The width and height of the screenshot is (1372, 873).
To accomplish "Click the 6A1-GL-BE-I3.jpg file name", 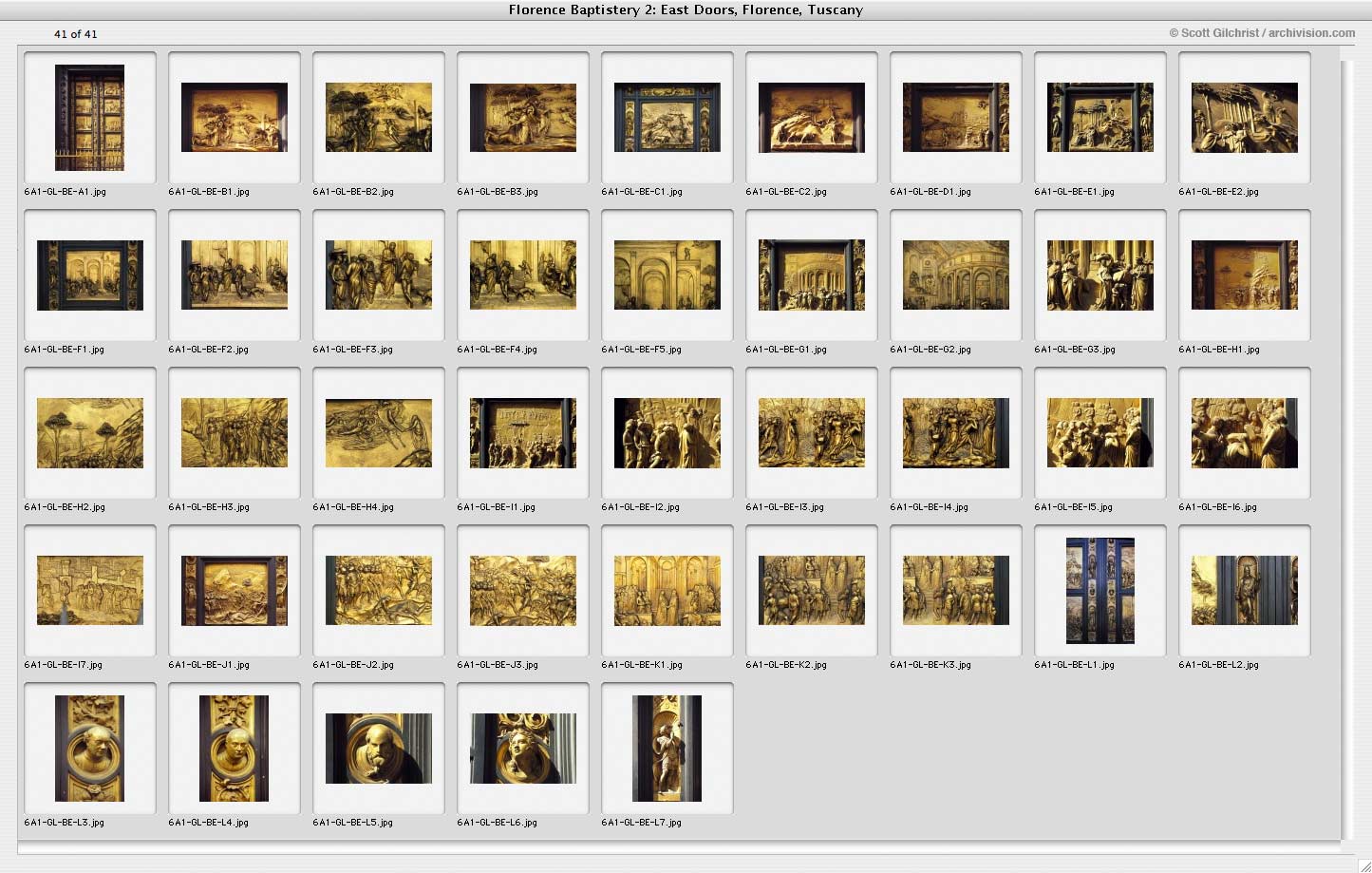I will tap(785, 507).
